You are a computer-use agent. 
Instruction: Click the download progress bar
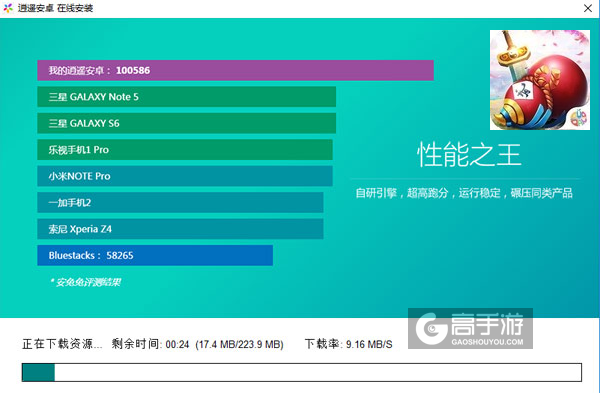coord(302,372)
